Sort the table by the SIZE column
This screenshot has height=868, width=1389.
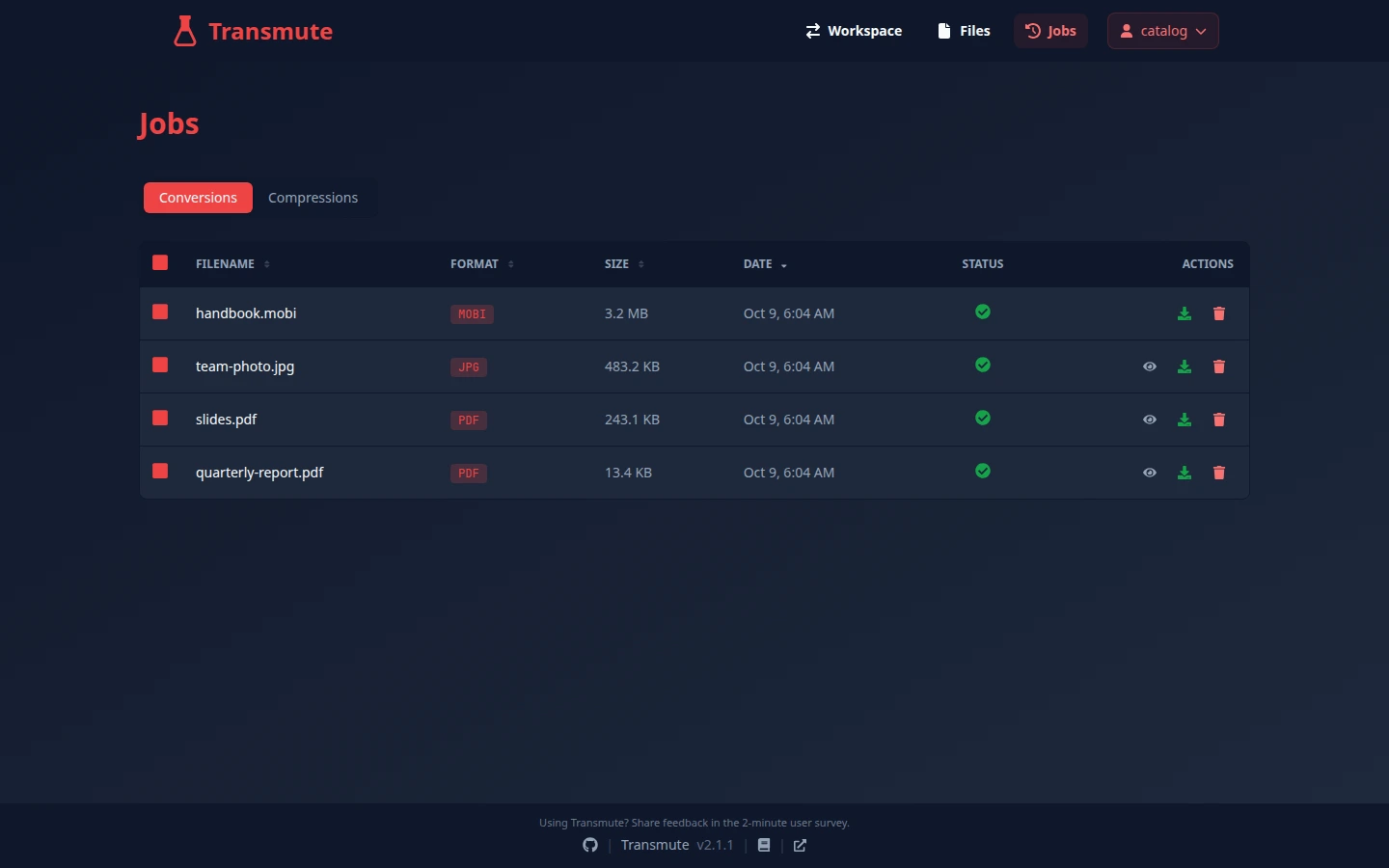coord(624,264)
